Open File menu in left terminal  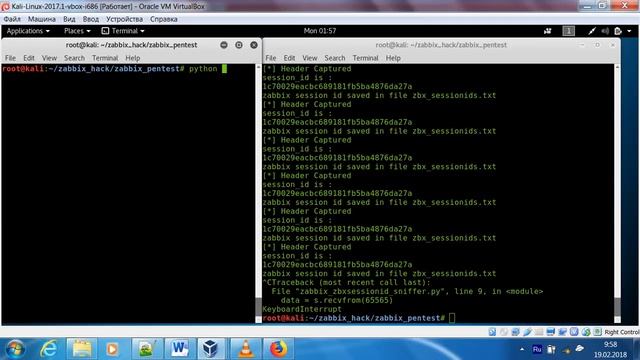click(x=10, y=58)
